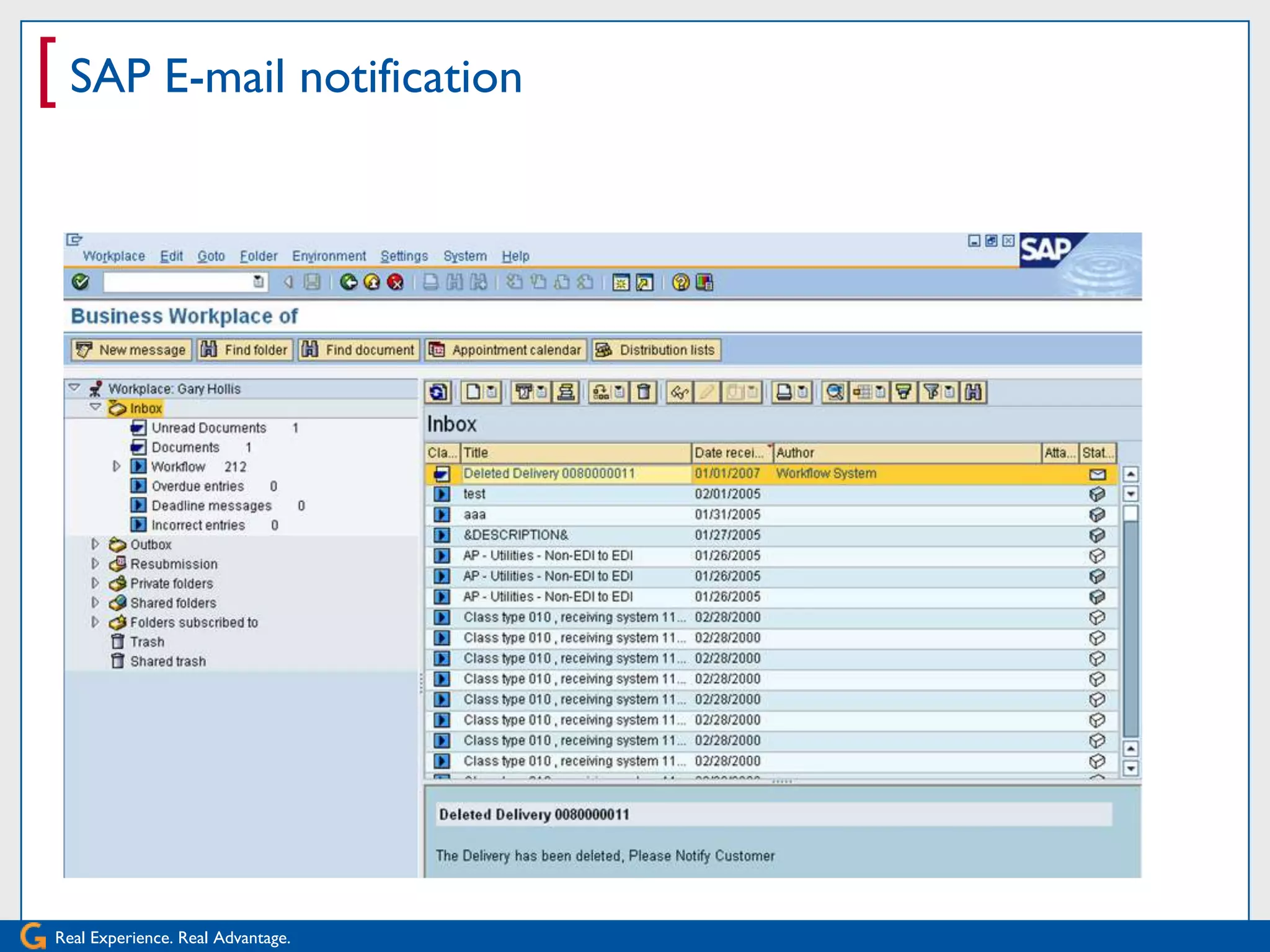Click the red Cancel icon
Viewport: 1270px width, 952px height.
coord(395,283)
